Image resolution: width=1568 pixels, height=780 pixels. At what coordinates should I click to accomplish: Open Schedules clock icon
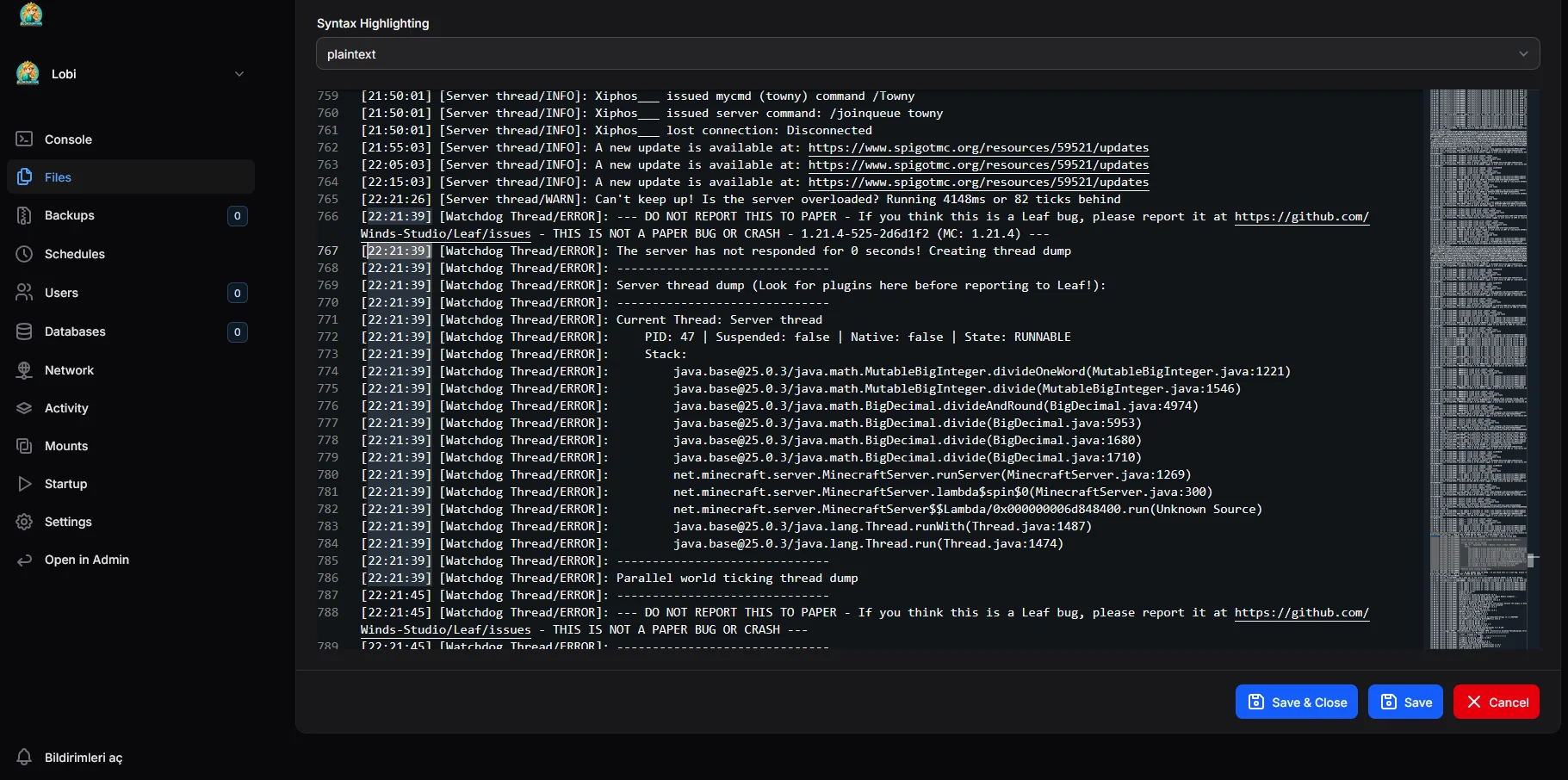[x=24, y=254]
